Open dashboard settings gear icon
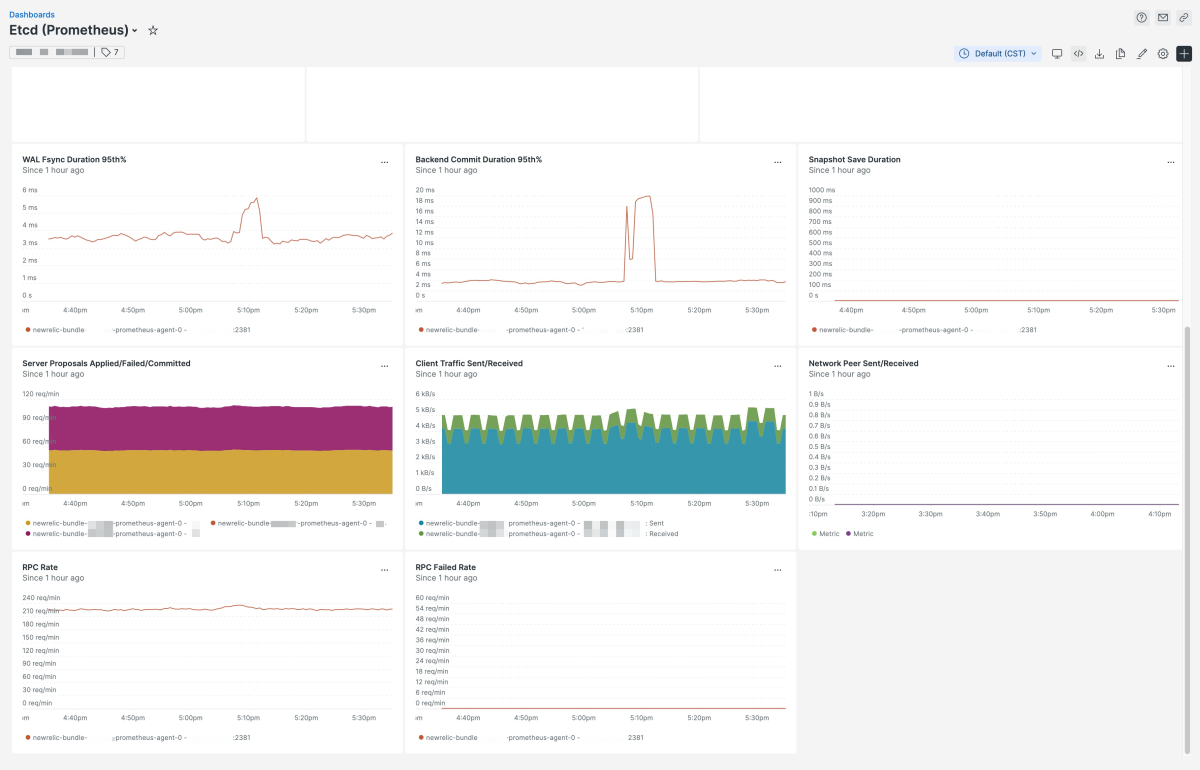1200x770 pixels. 1163,54
